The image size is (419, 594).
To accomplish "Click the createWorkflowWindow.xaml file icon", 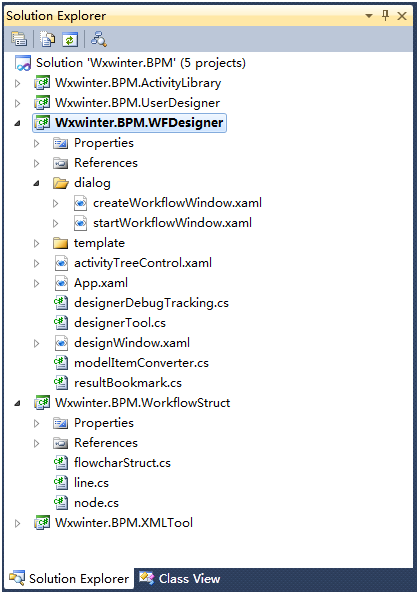I will (80, 203).
